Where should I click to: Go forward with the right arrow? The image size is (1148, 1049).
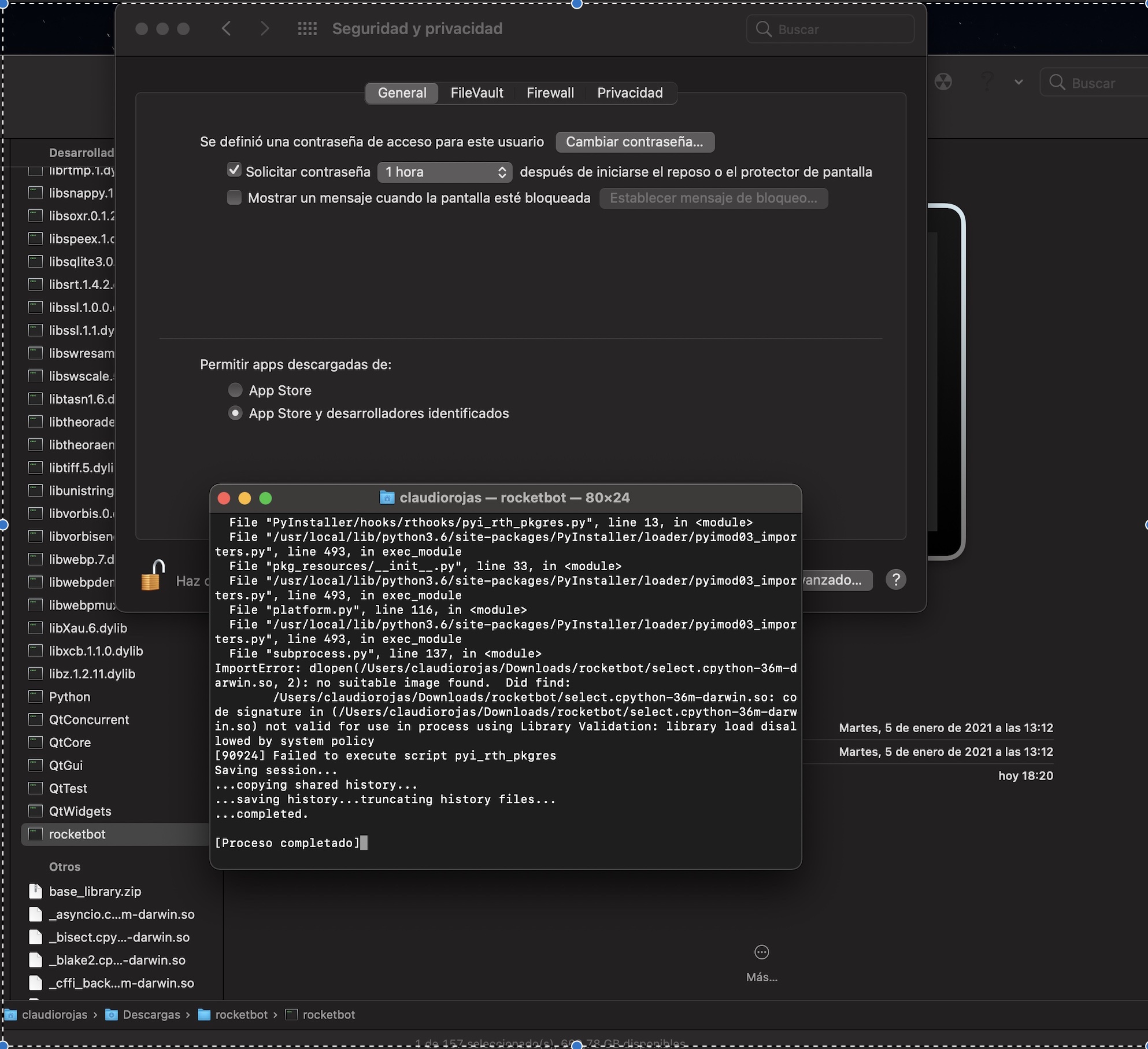[x=265, y=29]
